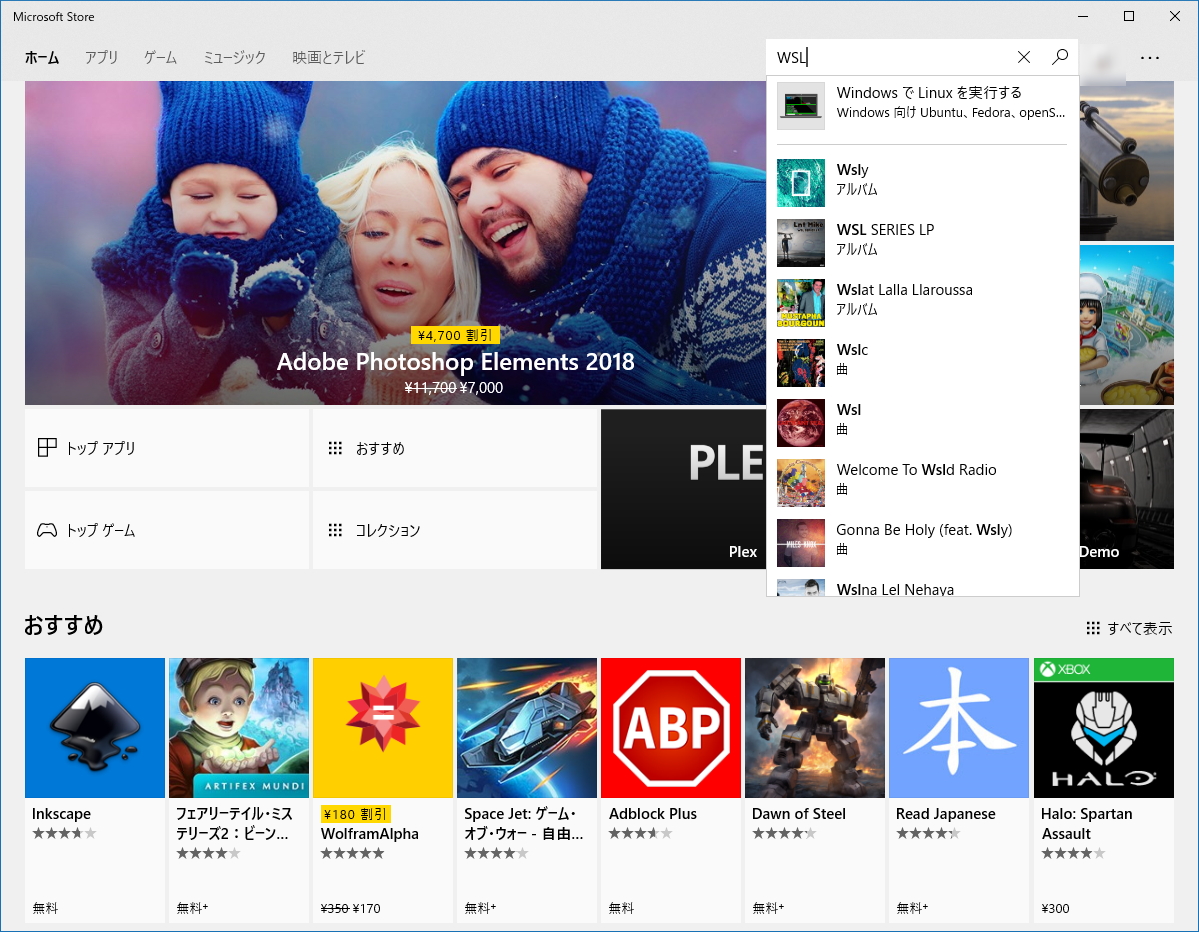1199x932 pixels.
Task: Open the Adobe Photoshop Elements 2018 banner
Action: pos(456,362)
